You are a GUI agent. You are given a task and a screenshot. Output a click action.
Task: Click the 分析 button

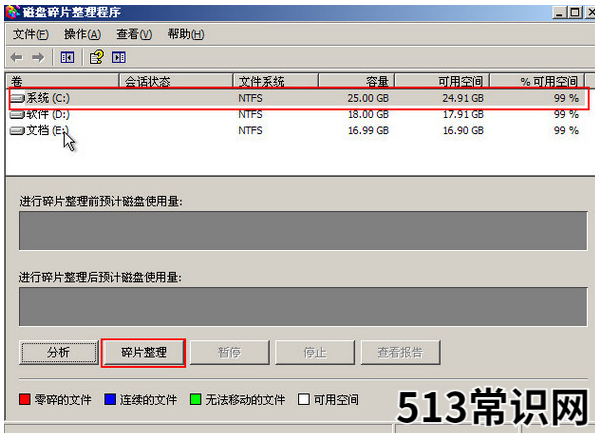click(59, 353)
